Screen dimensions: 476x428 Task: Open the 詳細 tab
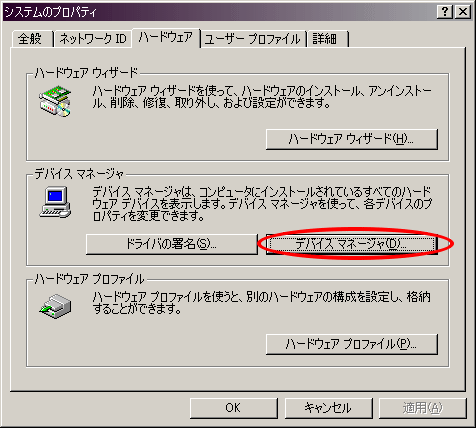point(327,39)
